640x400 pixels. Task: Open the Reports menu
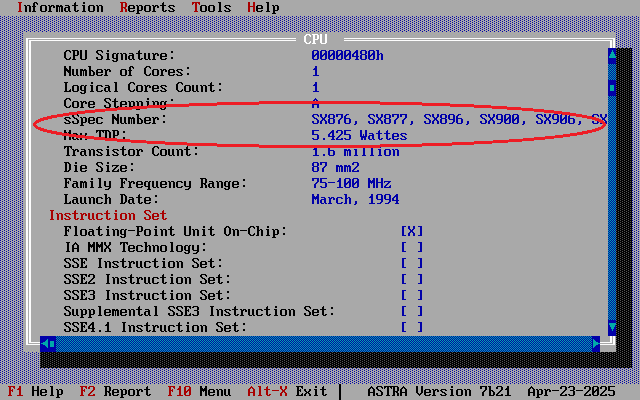(x=147, y=7)
